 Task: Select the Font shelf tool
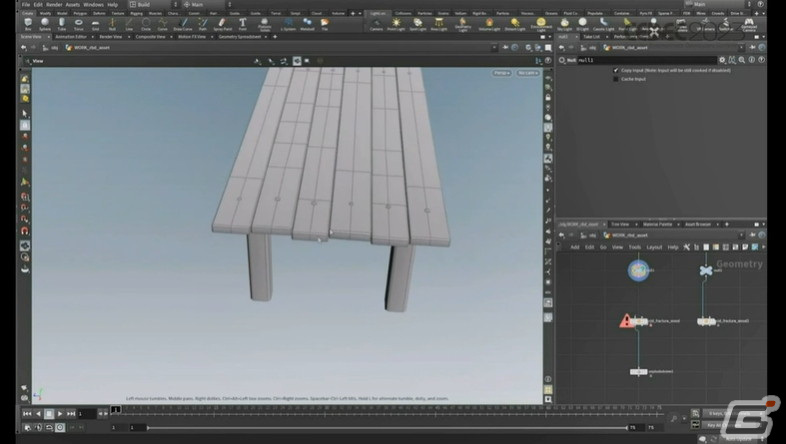pos(243,24)
